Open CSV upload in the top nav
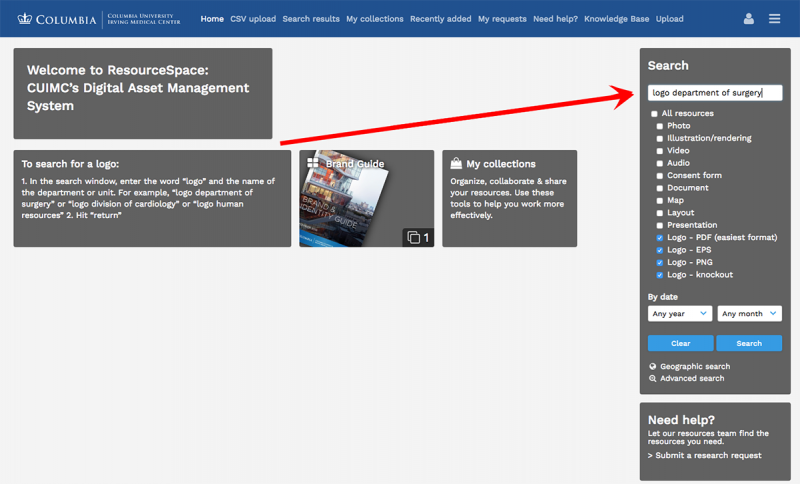This screenshot has width=800, height=484. [253, 19]
